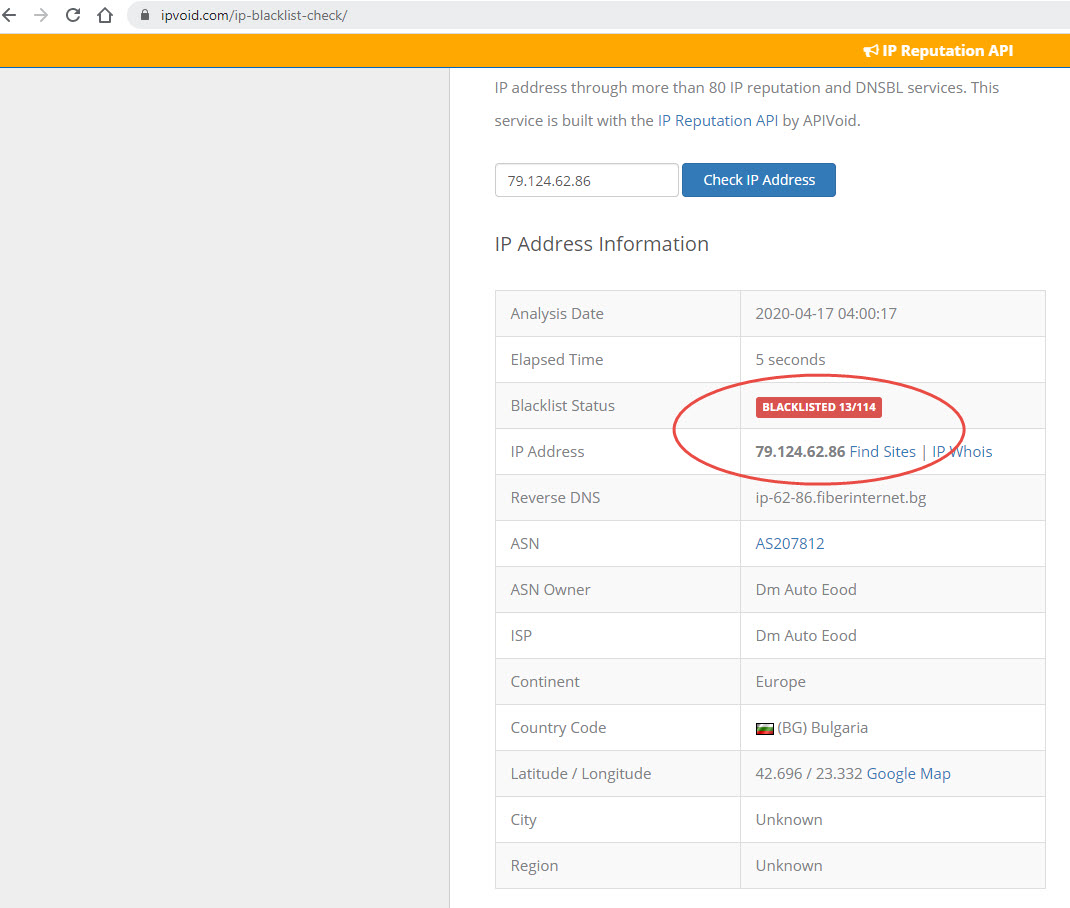Click the megaphone icon in orange bar
This screenshot has height=908, width=1070.
(870, 50)
